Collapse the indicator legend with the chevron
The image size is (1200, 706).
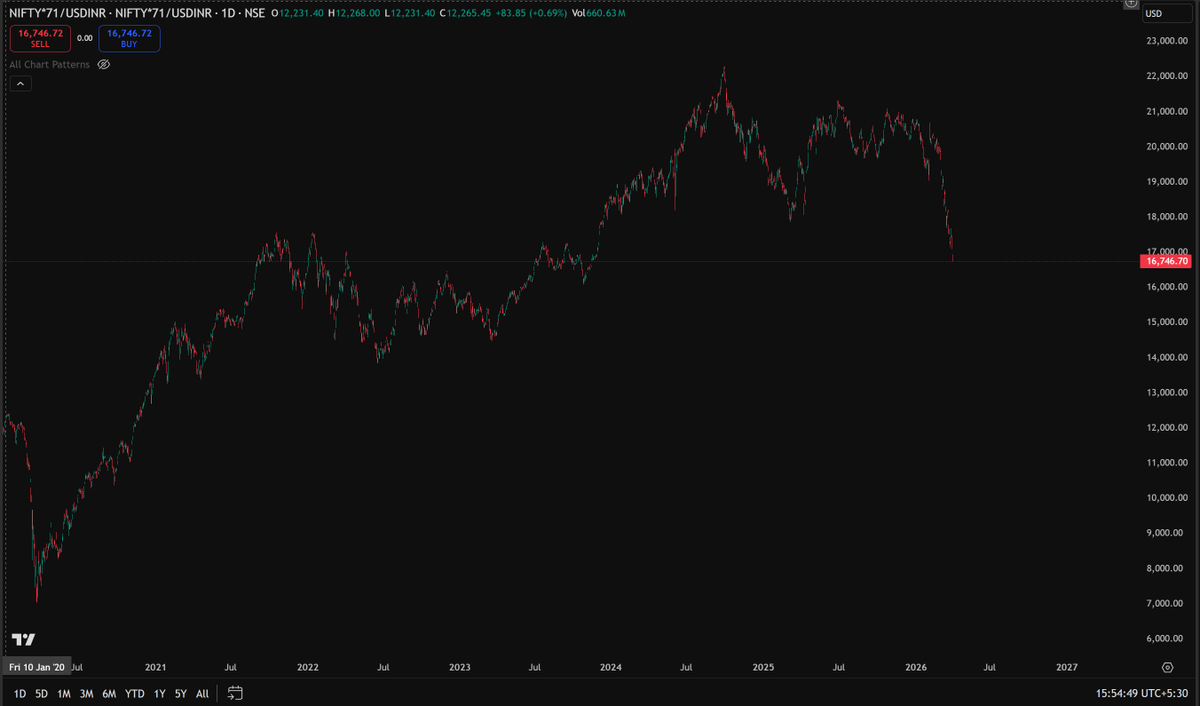click(20, 85)
